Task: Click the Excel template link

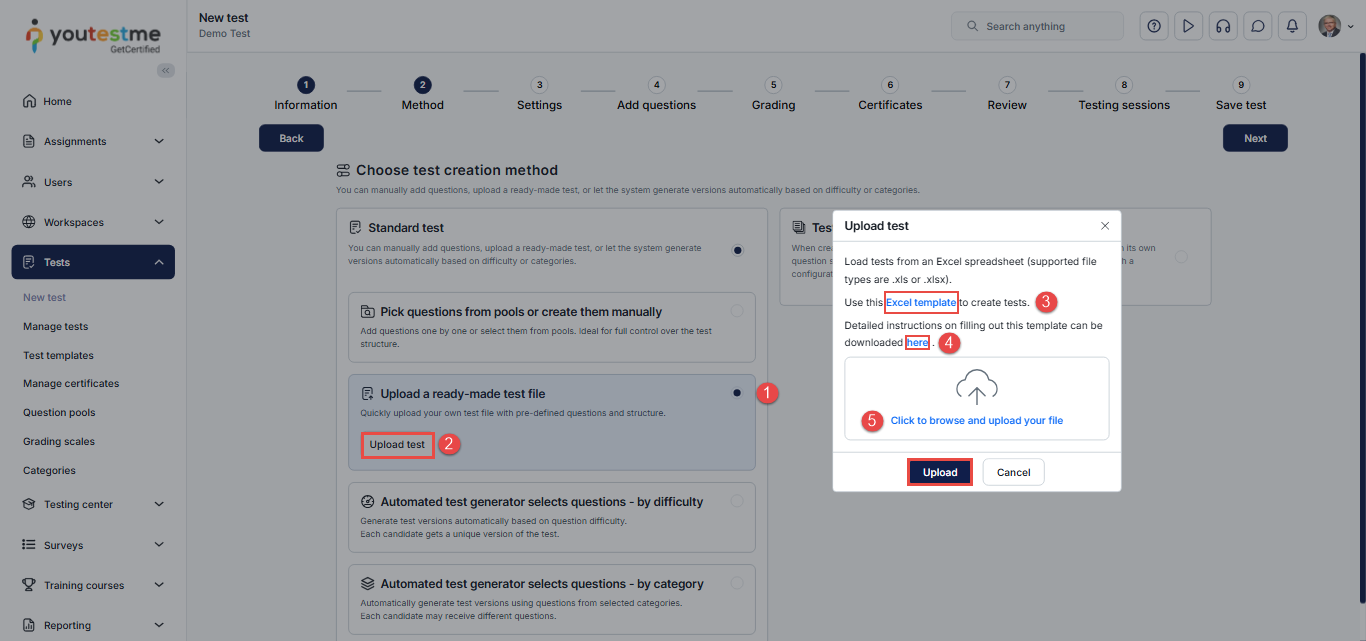Action: [920, 302]
